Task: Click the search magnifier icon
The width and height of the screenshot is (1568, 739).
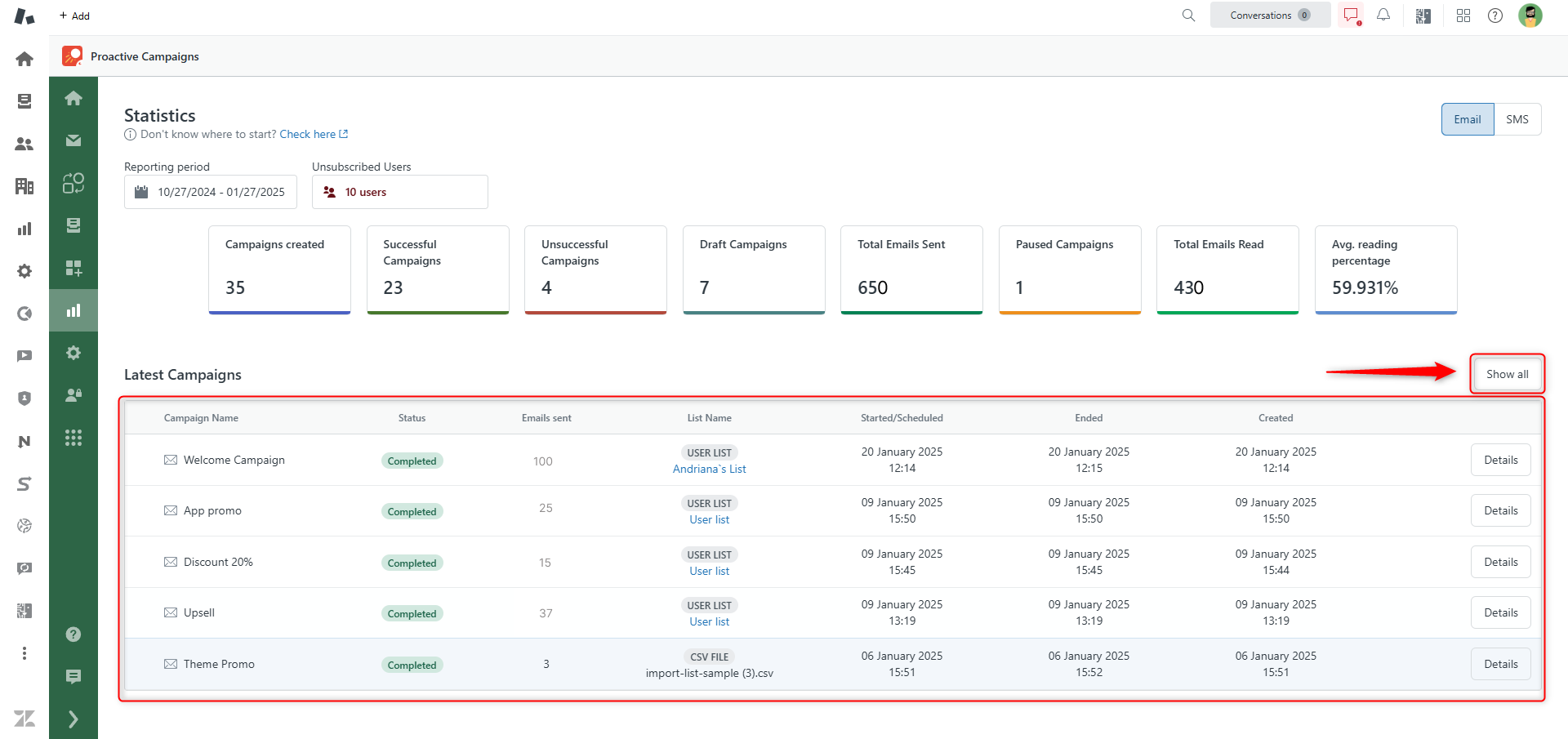Action: point(1189,16)
